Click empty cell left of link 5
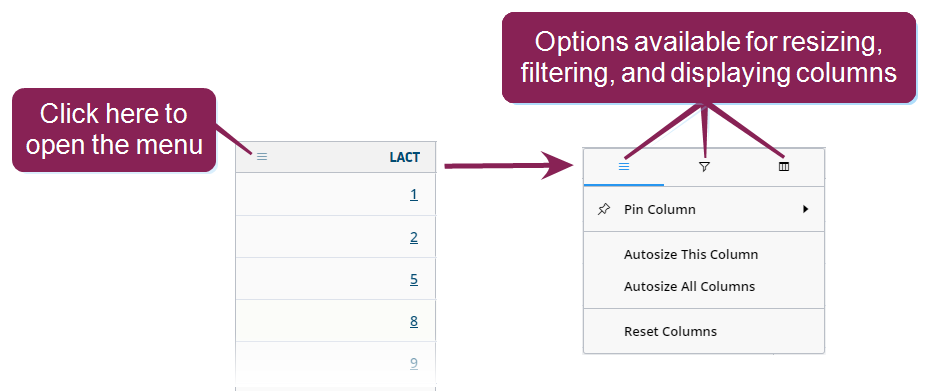 [x=321, y=279]
